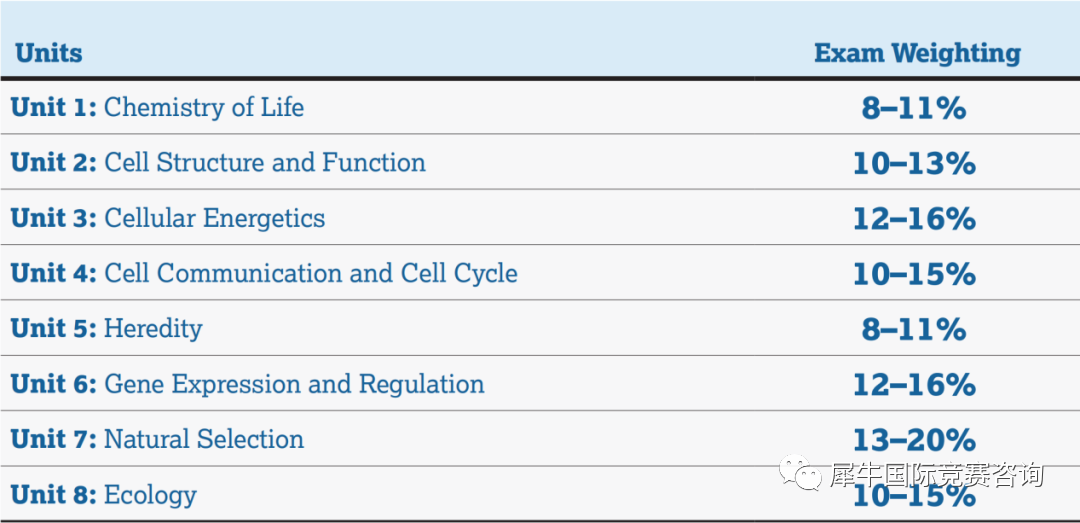Click the Units column header

click(x=48, y=53)
